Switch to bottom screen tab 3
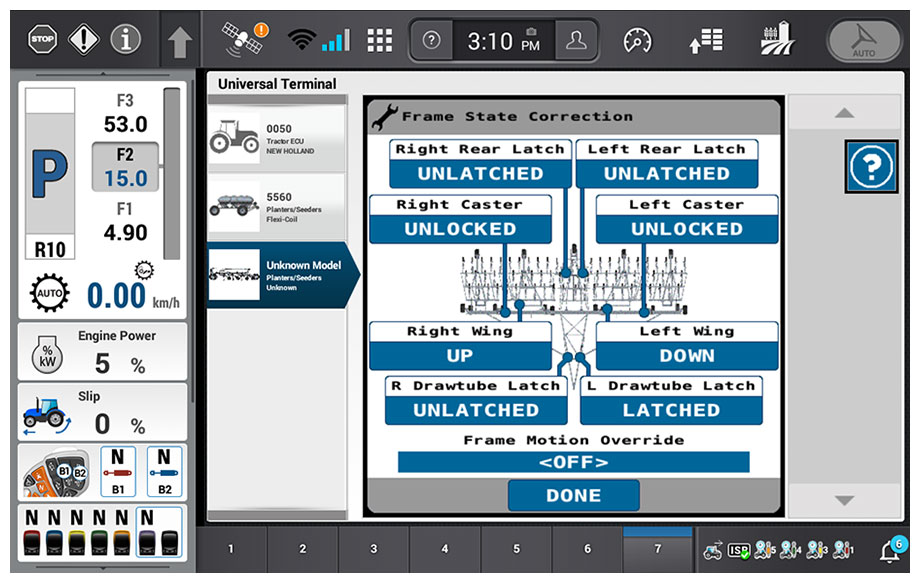920x583 pixels. tap(373, 549)
